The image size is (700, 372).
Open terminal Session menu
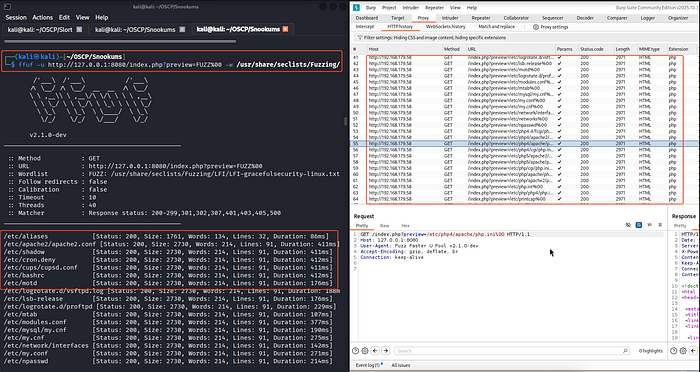[16, 17]
